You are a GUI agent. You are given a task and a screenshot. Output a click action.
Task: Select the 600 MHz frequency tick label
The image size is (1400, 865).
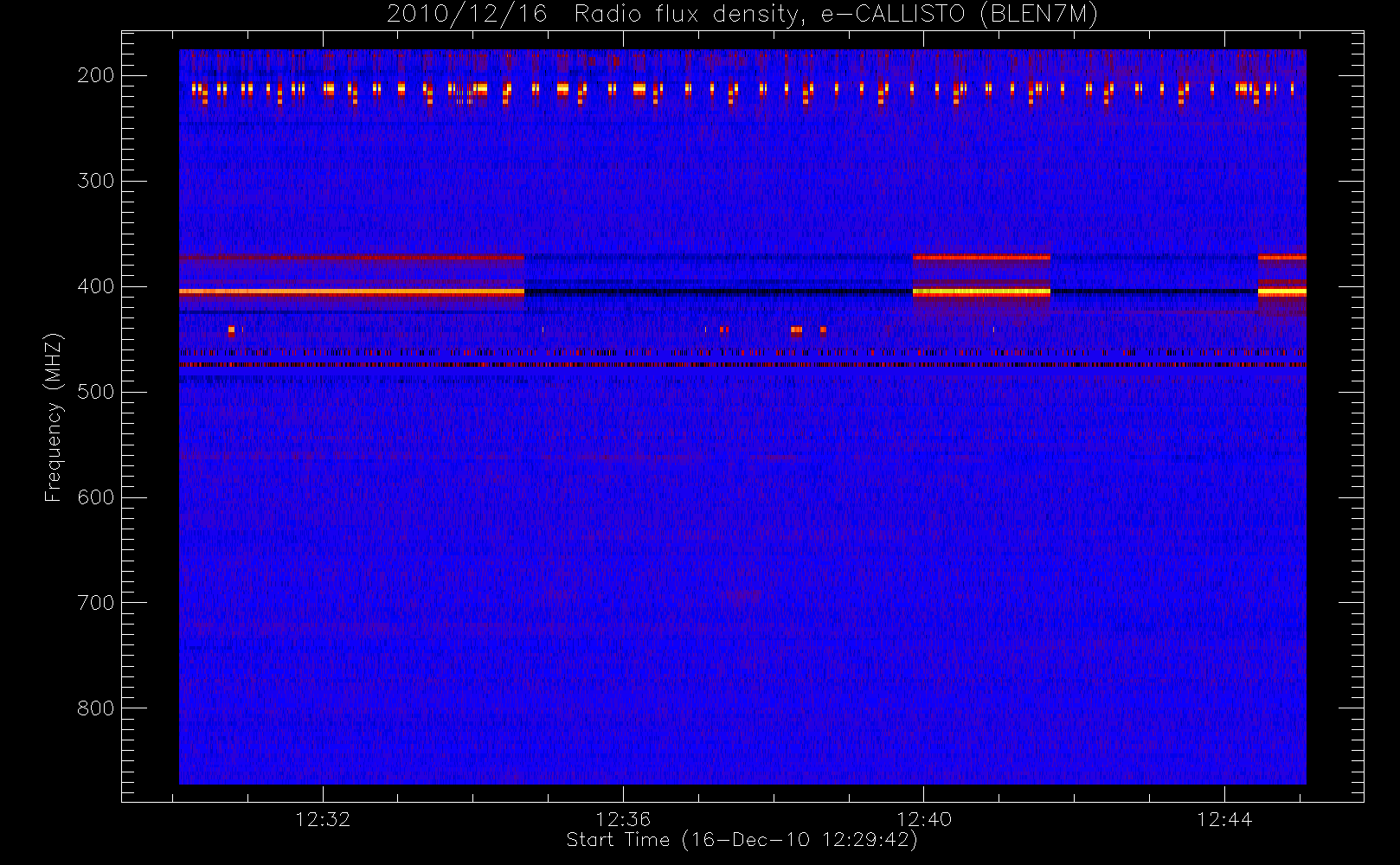point(95,497)
